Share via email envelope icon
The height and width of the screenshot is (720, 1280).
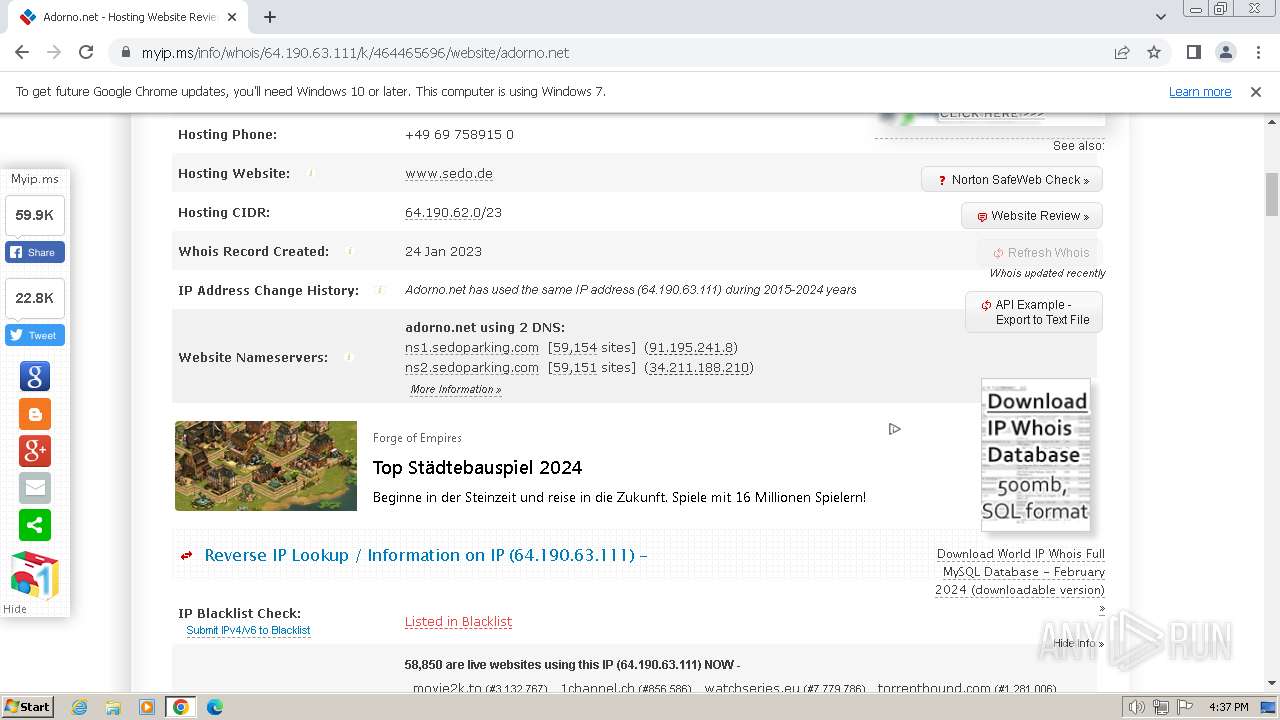click(35, 488)
